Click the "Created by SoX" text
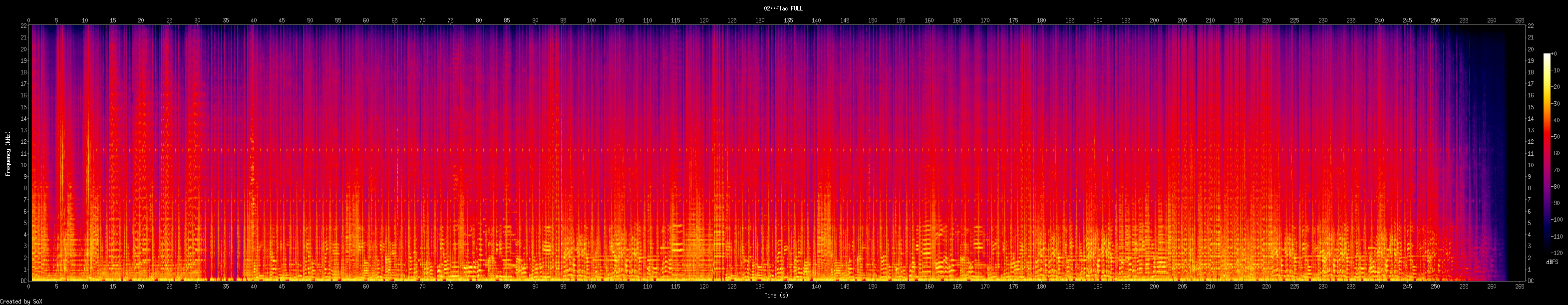Screen dimensions: 1568x305 [20, 302]
